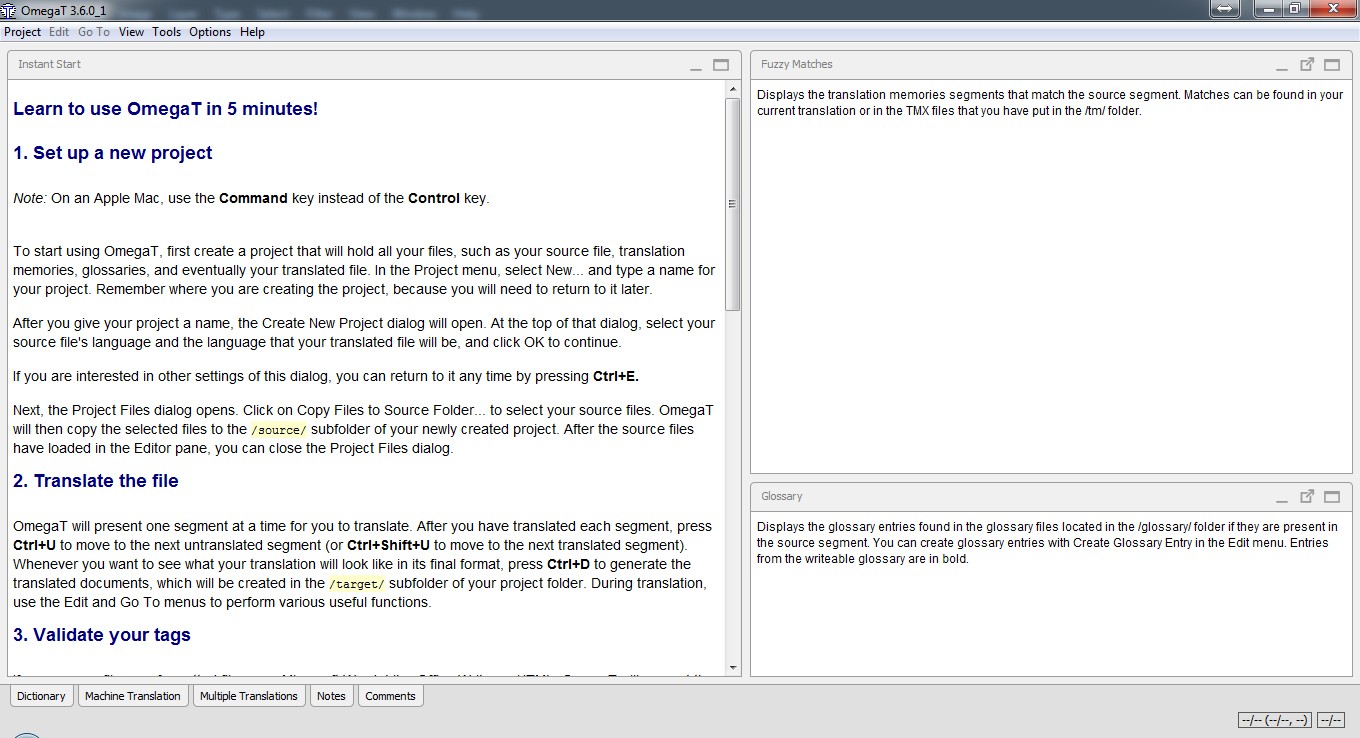Click inside the Fuzzy Matches description text
This screenshot has height=738, width=1360.
pyautogui.click(x=1049, y=103)
